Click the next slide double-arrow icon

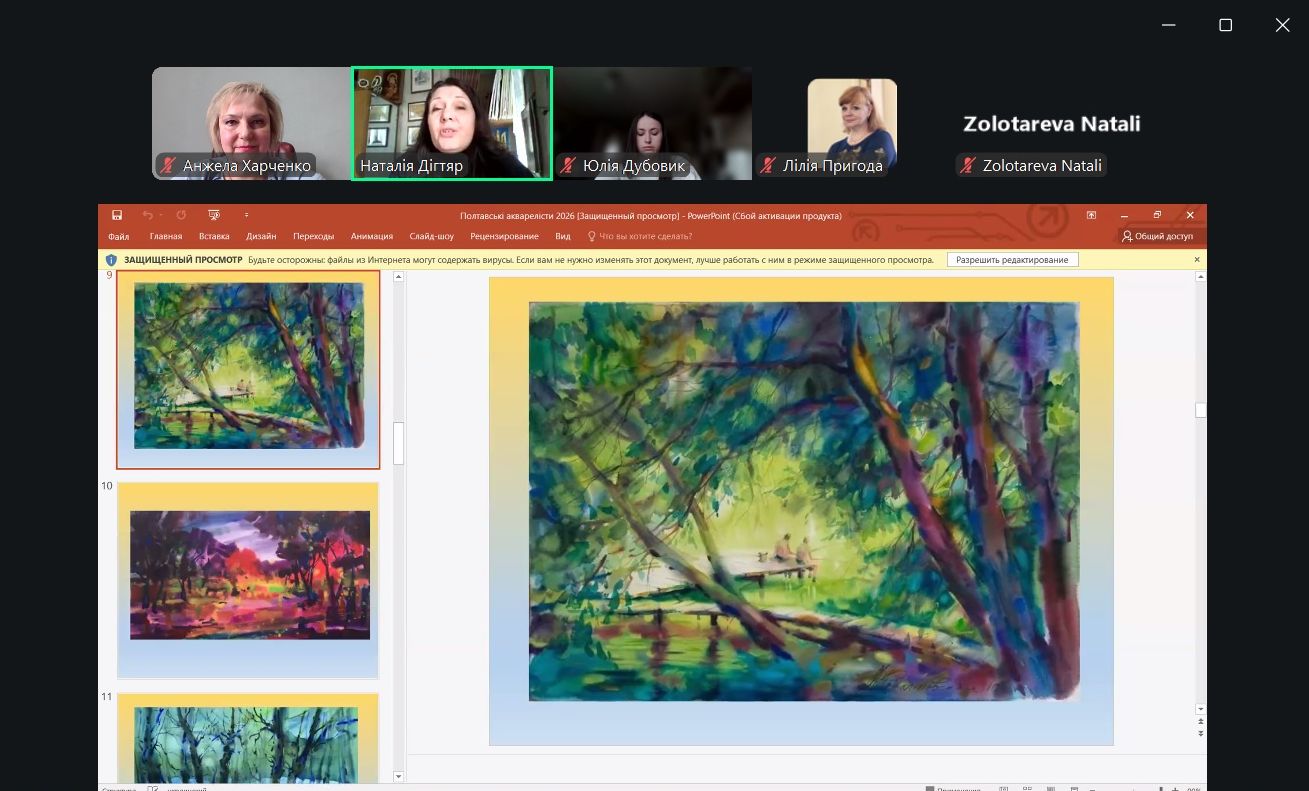(x=1201, y=733)
